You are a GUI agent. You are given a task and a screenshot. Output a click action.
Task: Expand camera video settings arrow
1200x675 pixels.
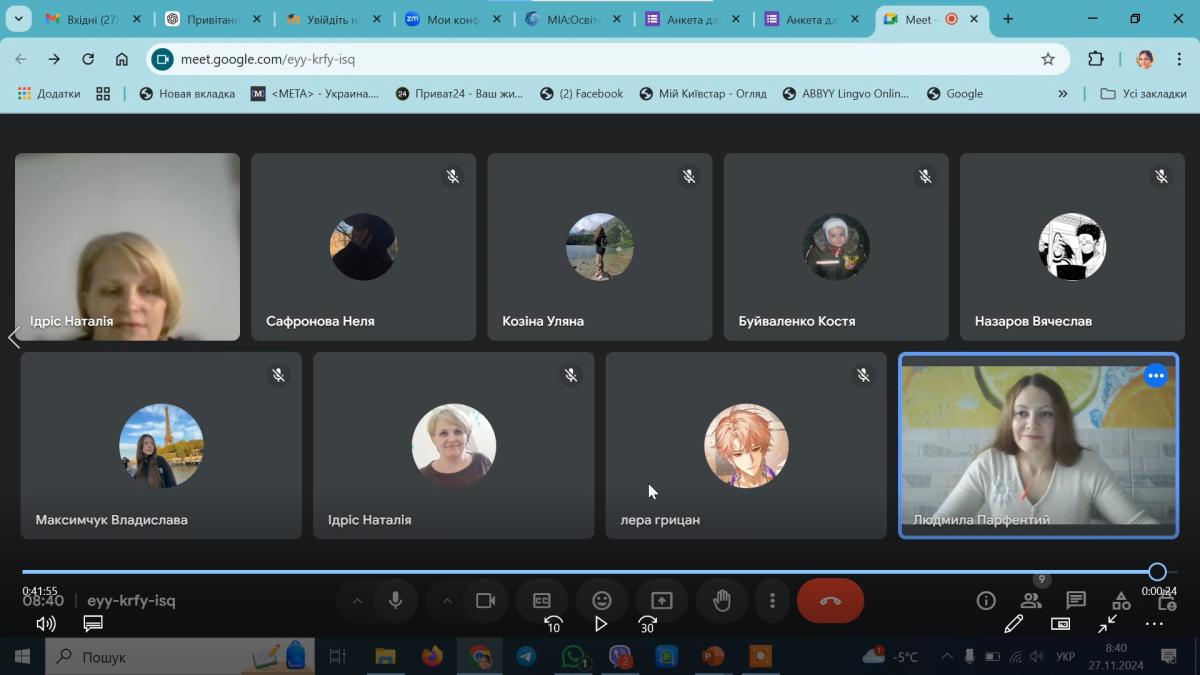(447, 601)
